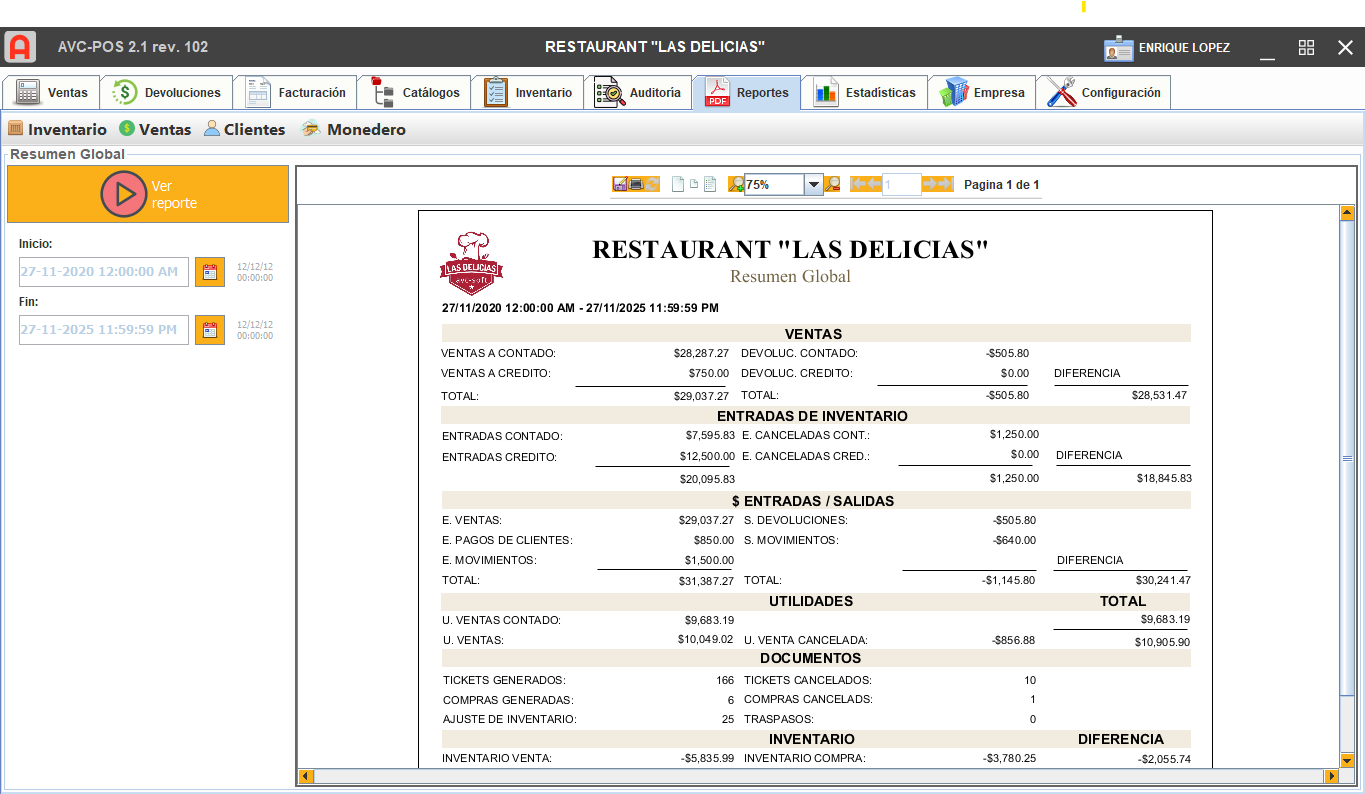
Task: Click the print report icon
Action: [636, 184]
